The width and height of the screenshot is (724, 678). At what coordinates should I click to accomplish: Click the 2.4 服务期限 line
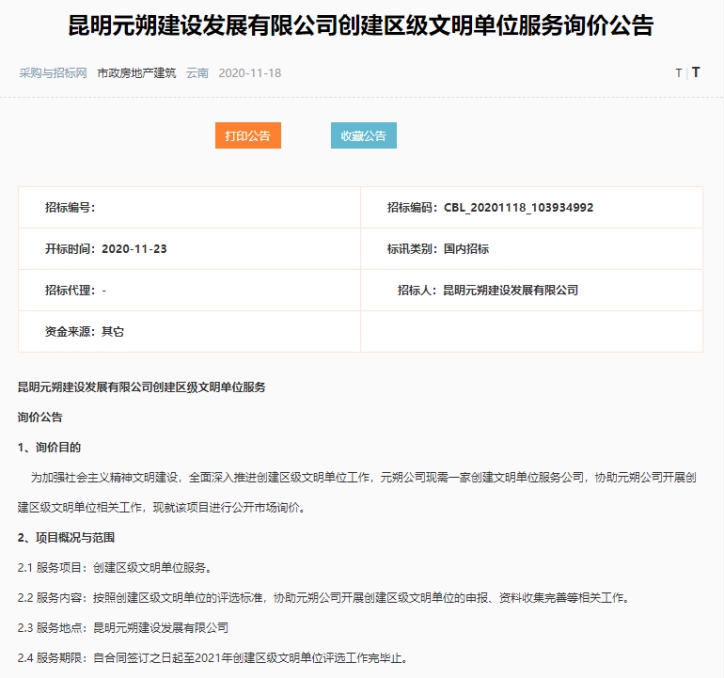coord(212,658)
